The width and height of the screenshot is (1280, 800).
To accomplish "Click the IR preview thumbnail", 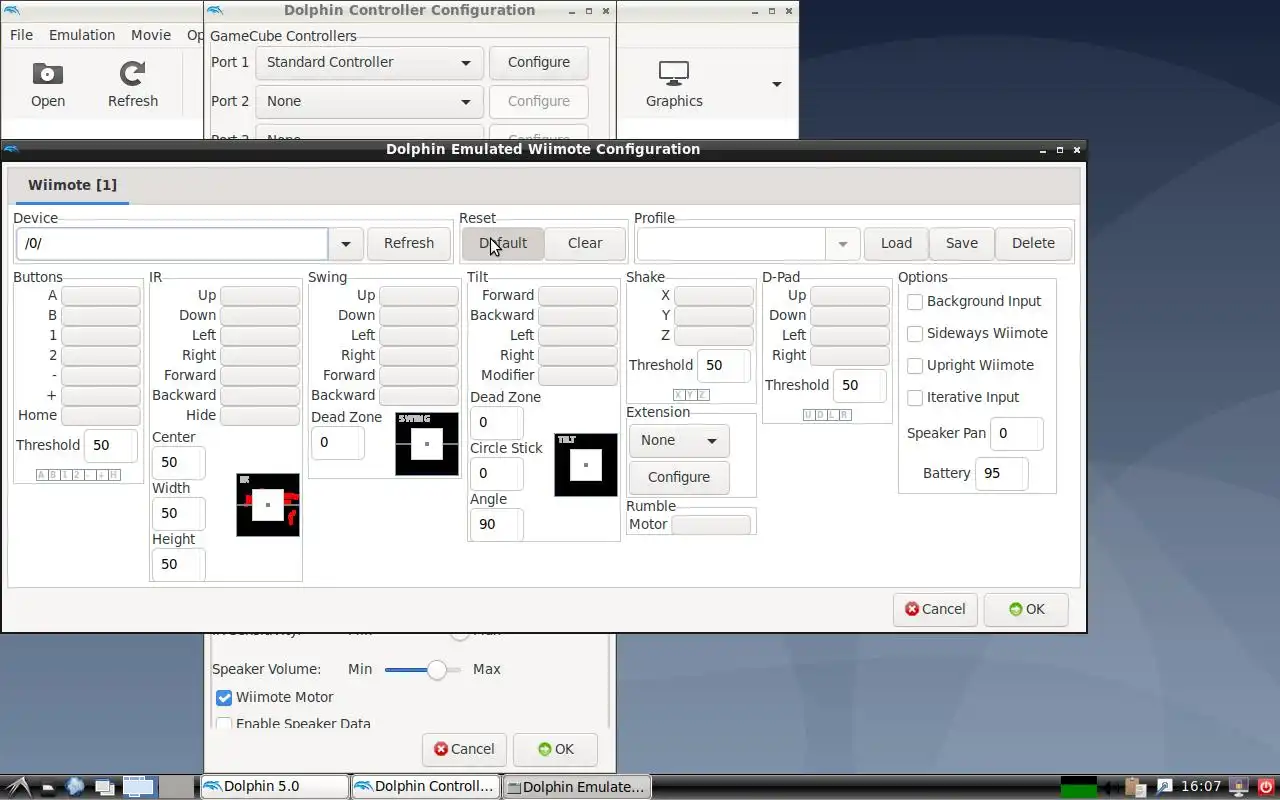I will point(268,505).
